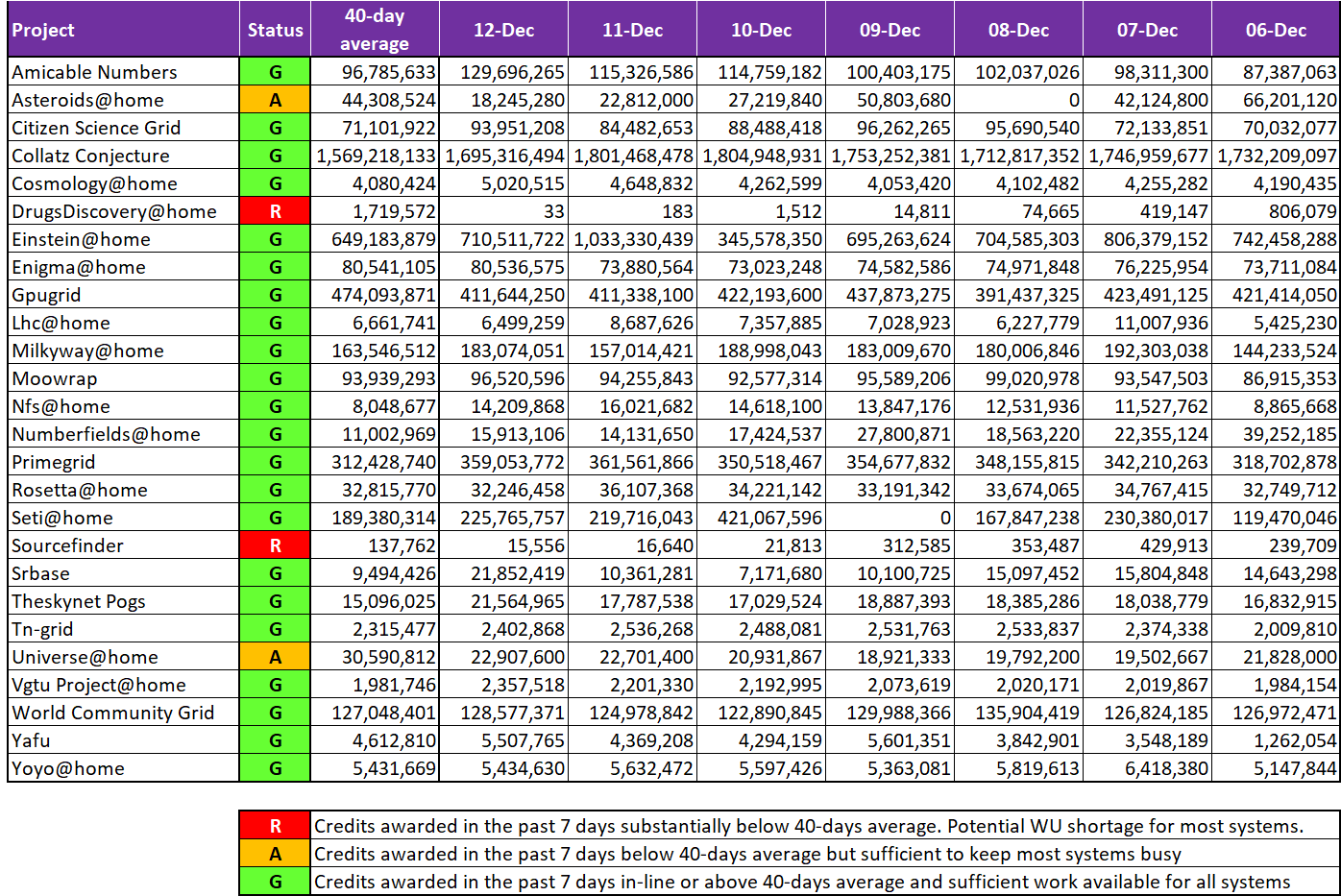The width and height of the screenshot is (1341, 896).
Task: Select the Yafu project cell
Action: tap(124, 740)
